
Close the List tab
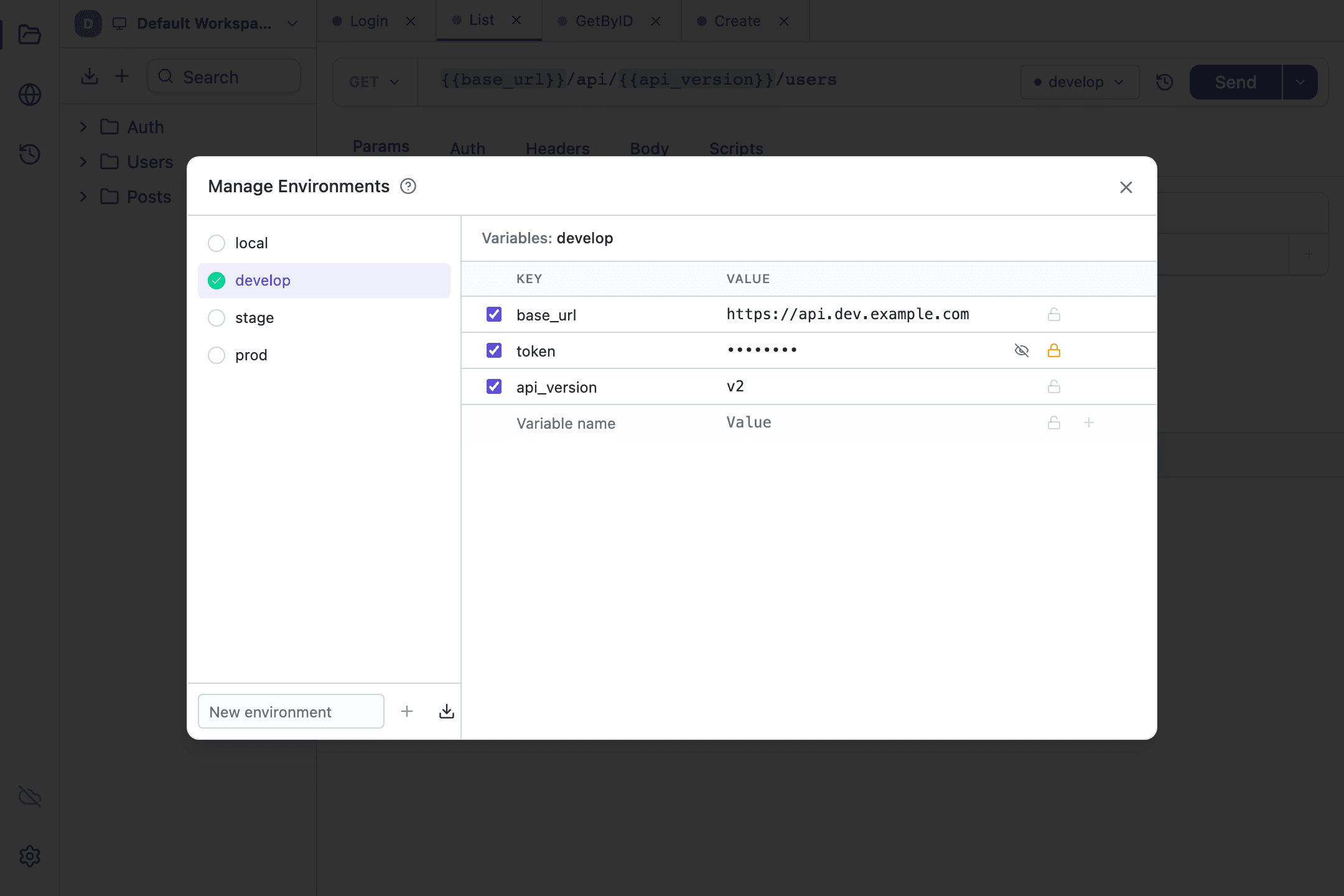click(516, 20)
